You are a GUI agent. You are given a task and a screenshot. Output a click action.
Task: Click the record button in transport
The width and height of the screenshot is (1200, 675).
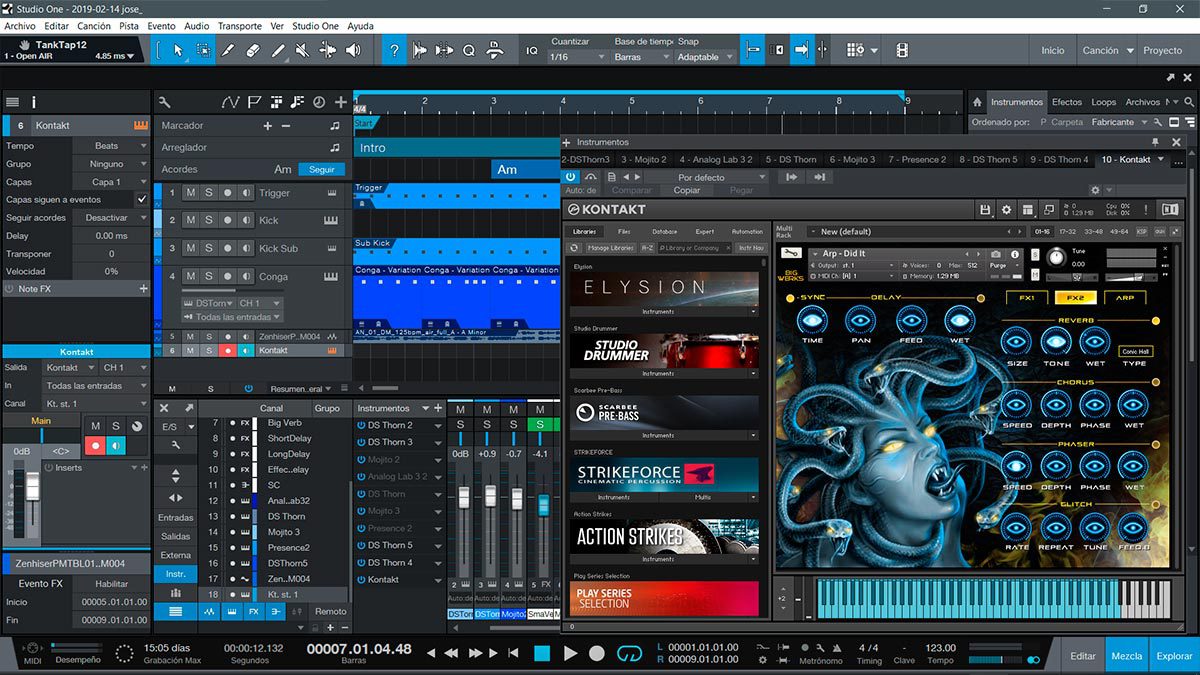597,653
